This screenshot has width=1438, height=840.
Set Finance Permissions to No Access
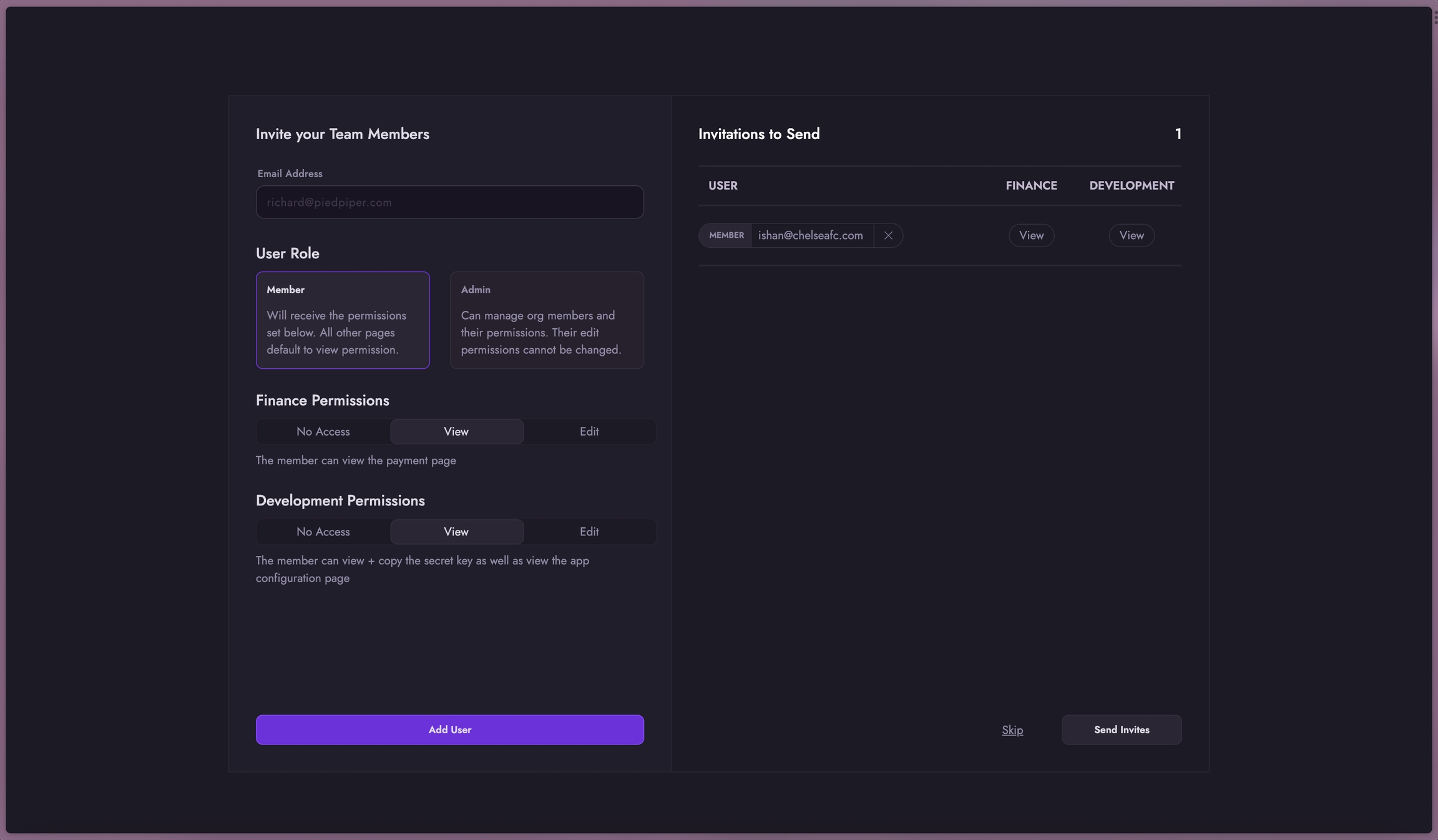click(323, 432)
